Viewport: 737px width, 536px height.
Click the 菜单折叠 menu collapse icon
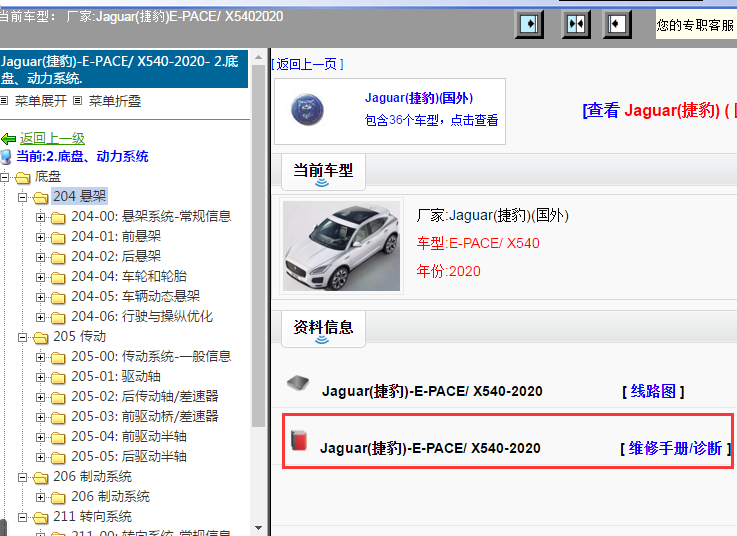(x=78, y=101)
